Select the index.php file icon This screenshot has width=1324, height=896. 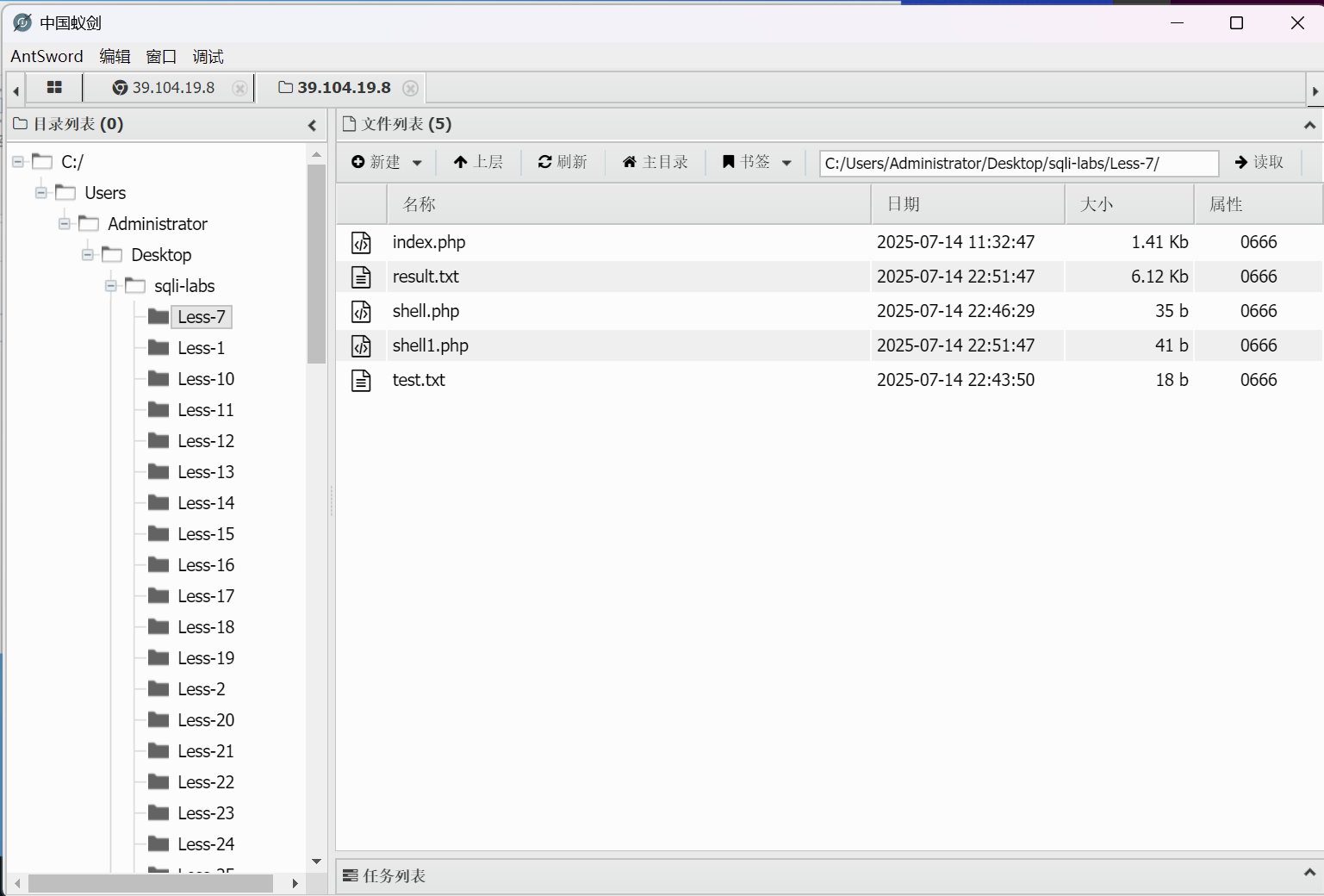coord(361,243)
